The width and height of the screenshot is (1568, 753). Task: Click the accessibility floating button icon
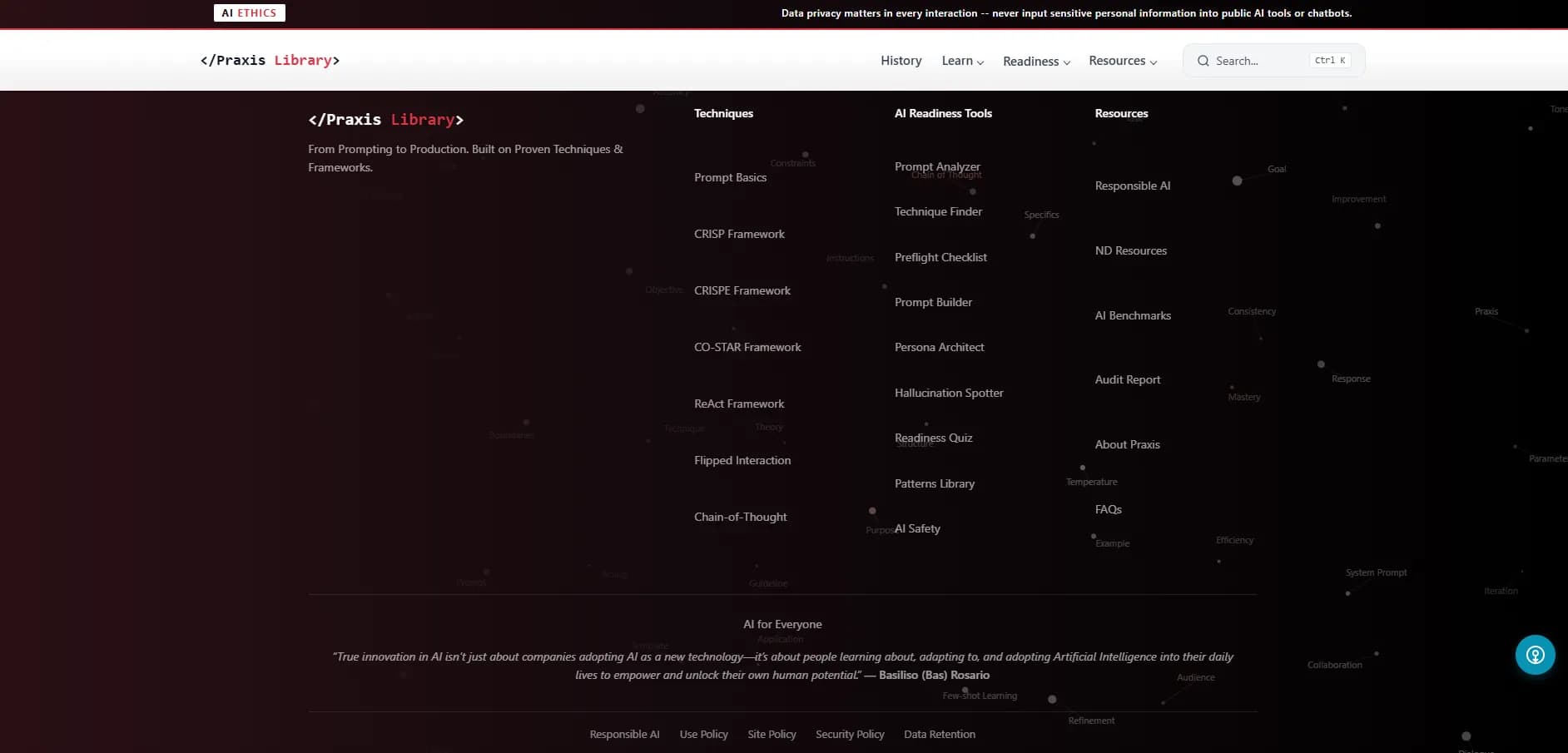tap(1535, 655)
